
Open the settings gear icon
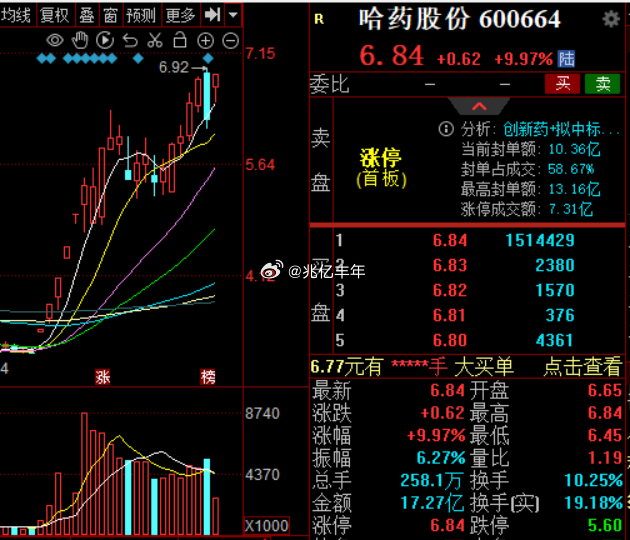pos(611,18)
